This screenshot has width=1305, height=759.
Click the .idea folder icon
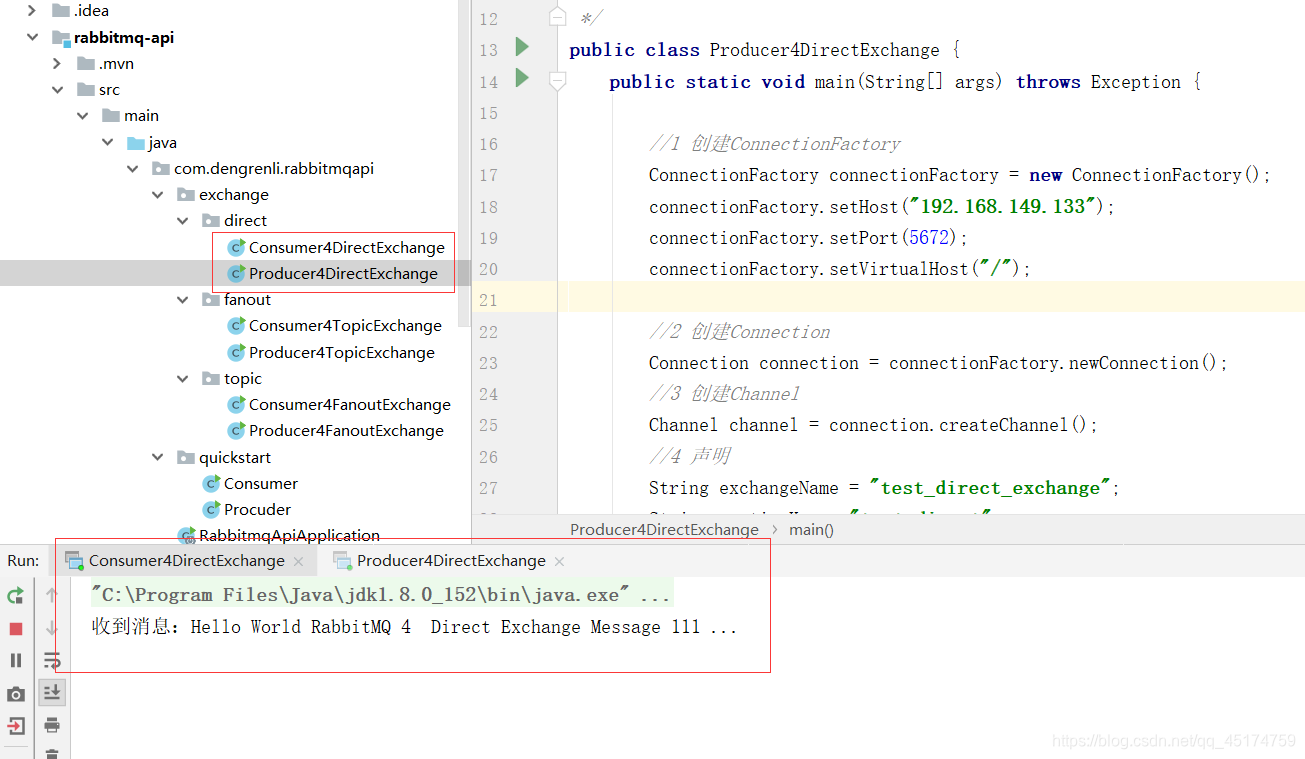click(x=61, y=11)
